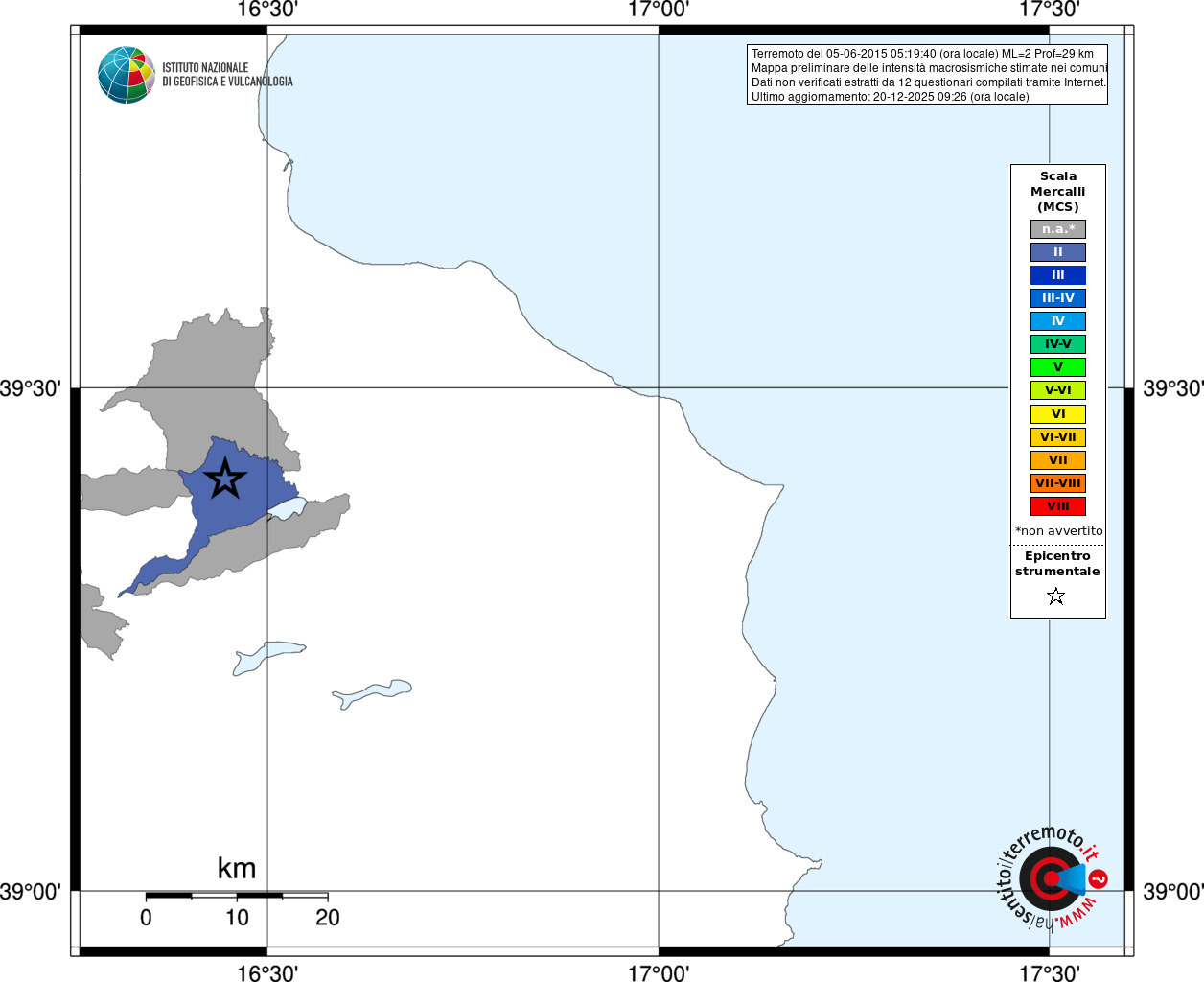Select the III-IV intensity legend swatch
The width and height of the screenshot is (1204, 982).
1058,298
